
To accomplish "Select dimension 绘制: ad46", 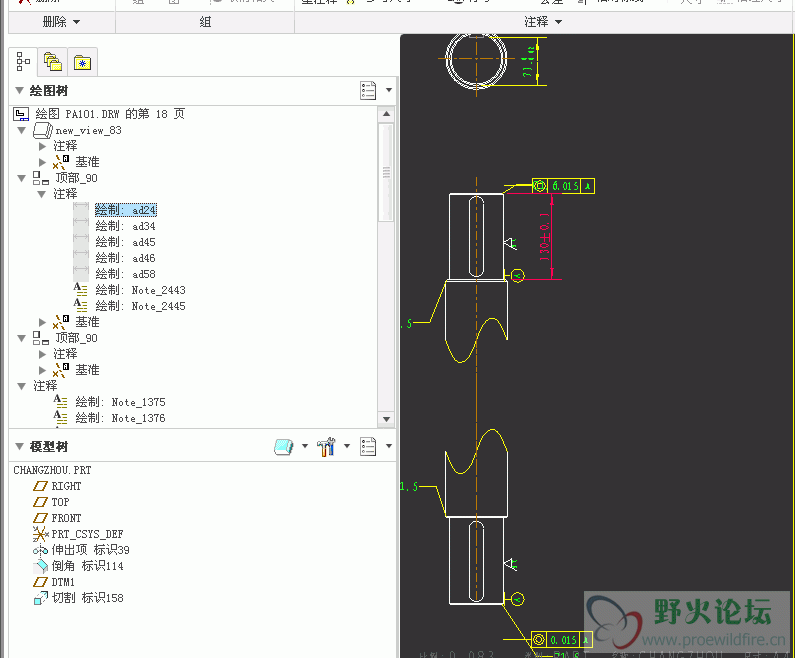I will (125, 258).
